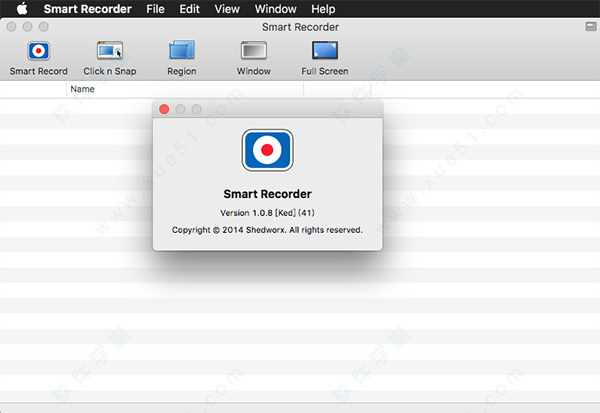Start a Smart Record capture
The height and width of the screenshot is (413, 600).
click(x=38, y=58)
